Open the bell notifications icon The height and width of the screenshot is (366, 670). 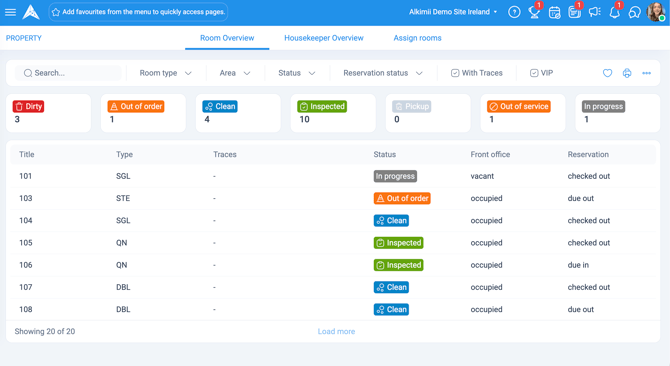(614, 12)
